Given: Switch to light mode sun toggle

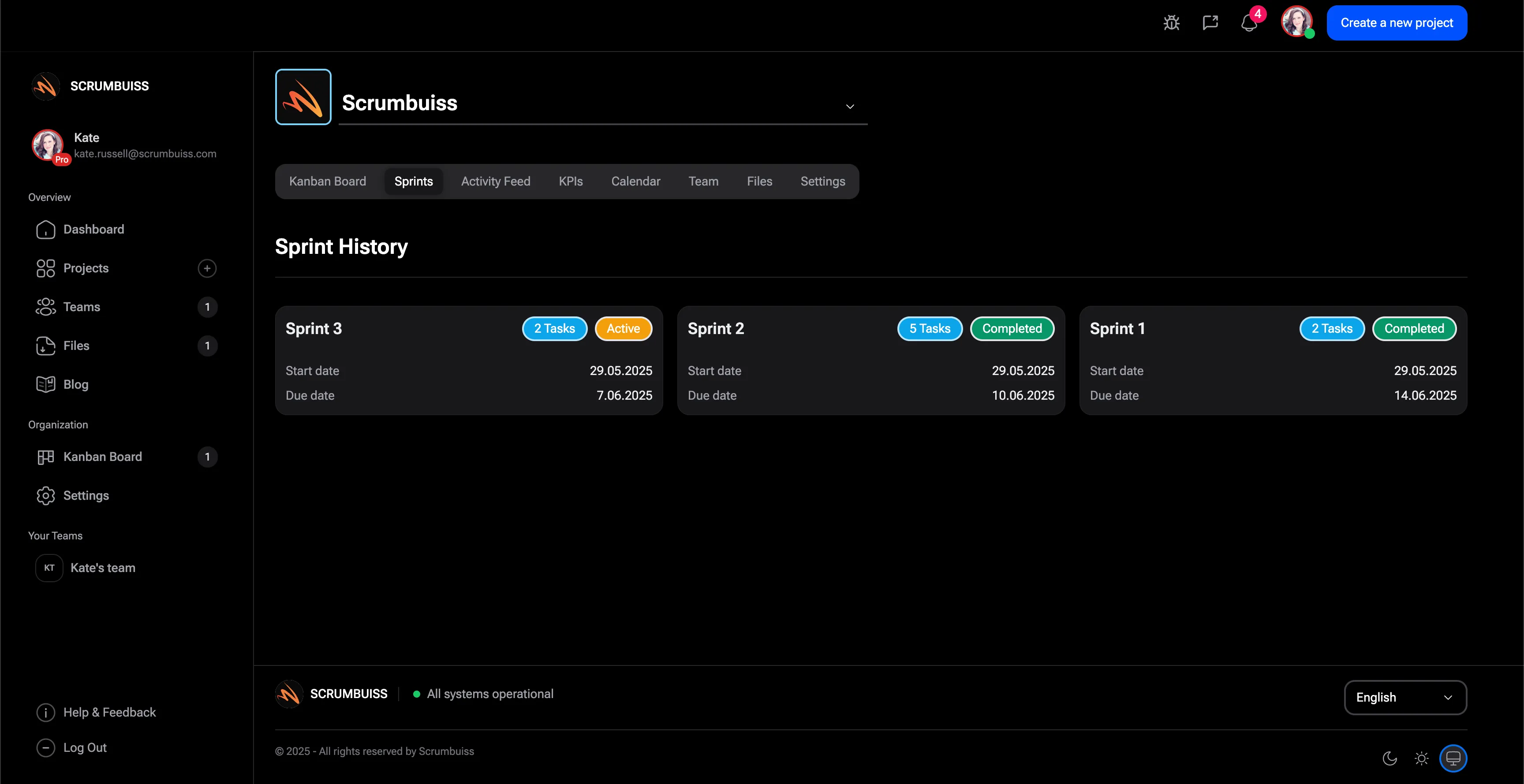Looking at the screenshot, I should point(1421,758).
